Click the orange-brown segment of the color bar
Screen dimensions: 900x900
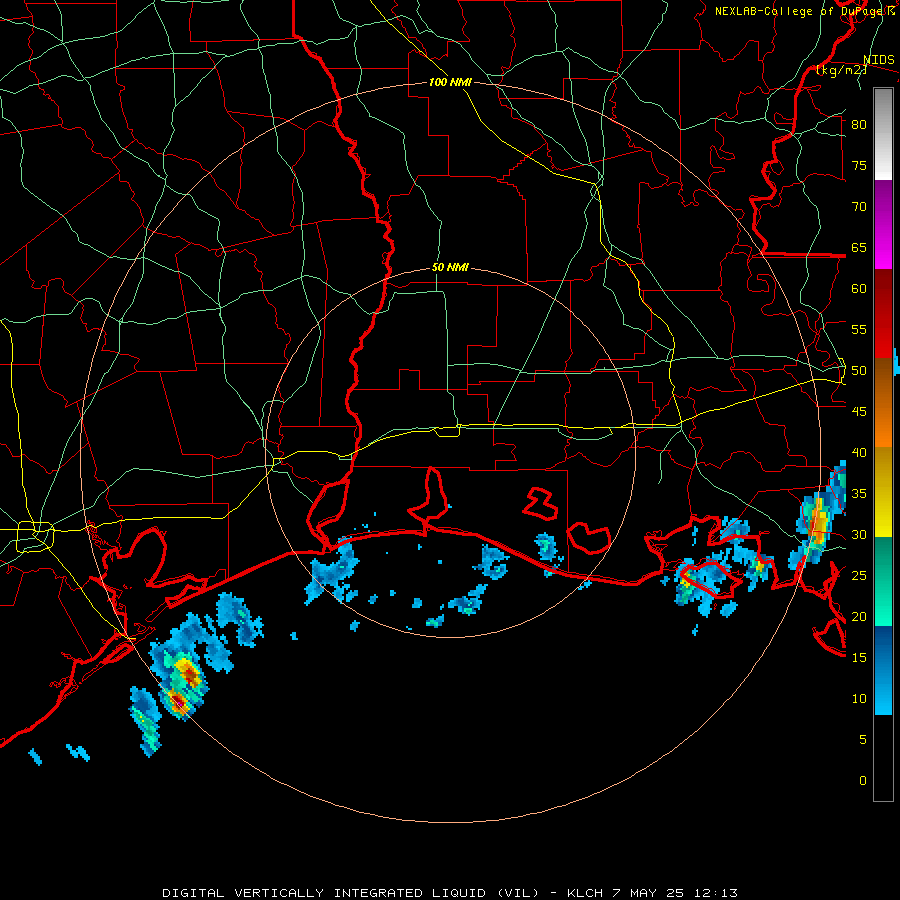tap(883, 402)
